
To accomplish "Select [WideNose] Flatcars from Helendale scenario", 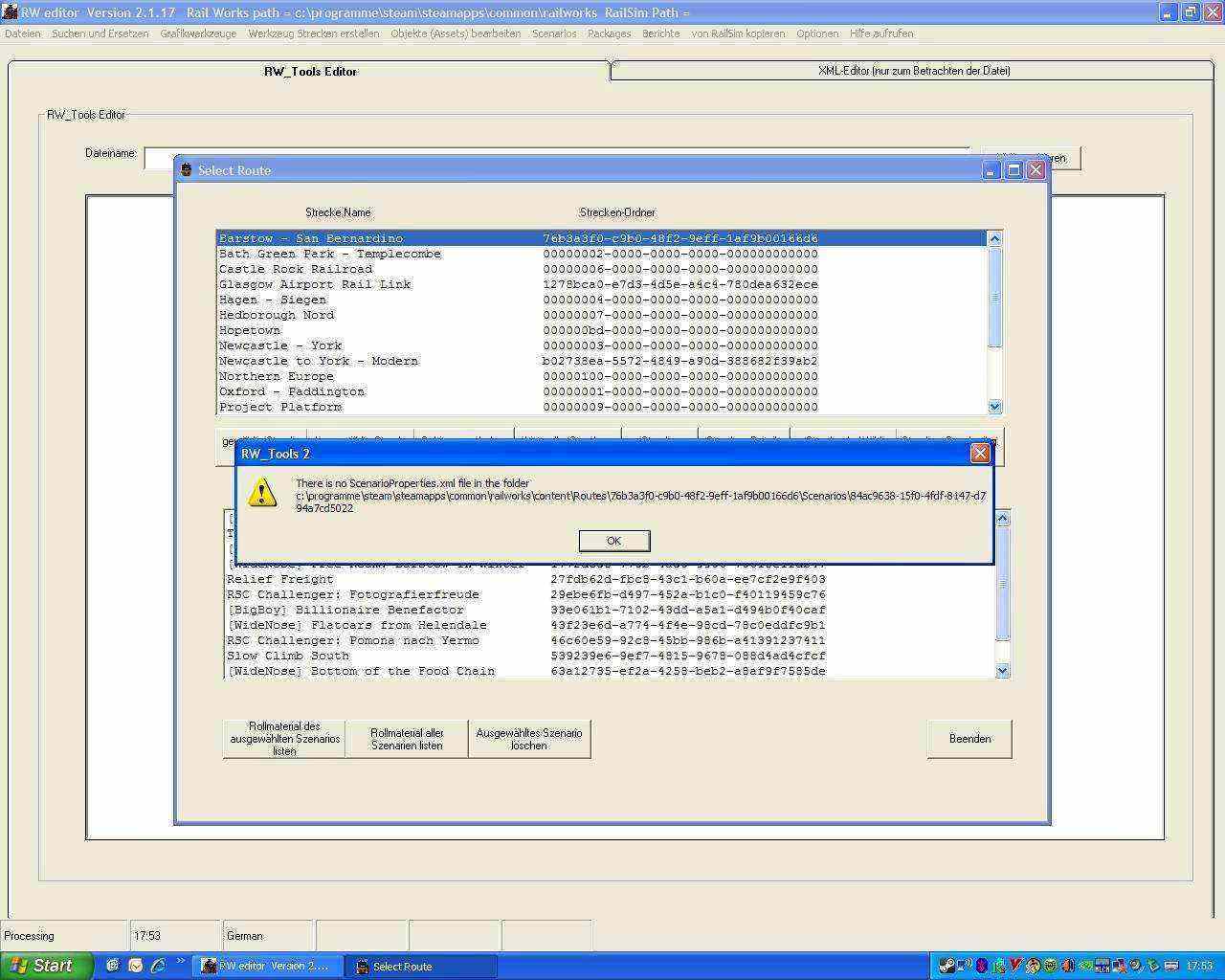I will (610, 625).
